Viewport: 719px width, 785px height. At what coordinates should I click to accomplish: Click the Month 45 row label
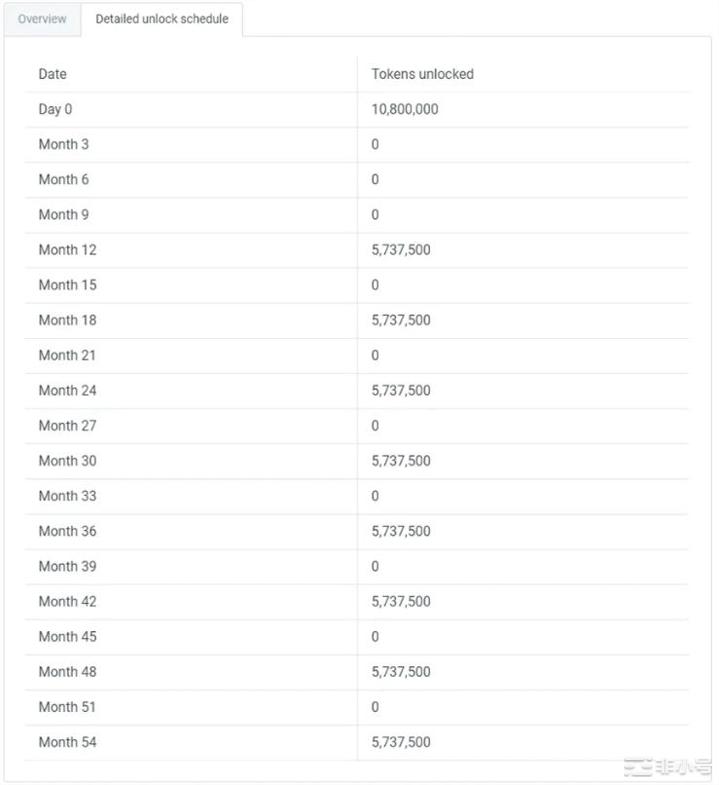pos(67,636)
